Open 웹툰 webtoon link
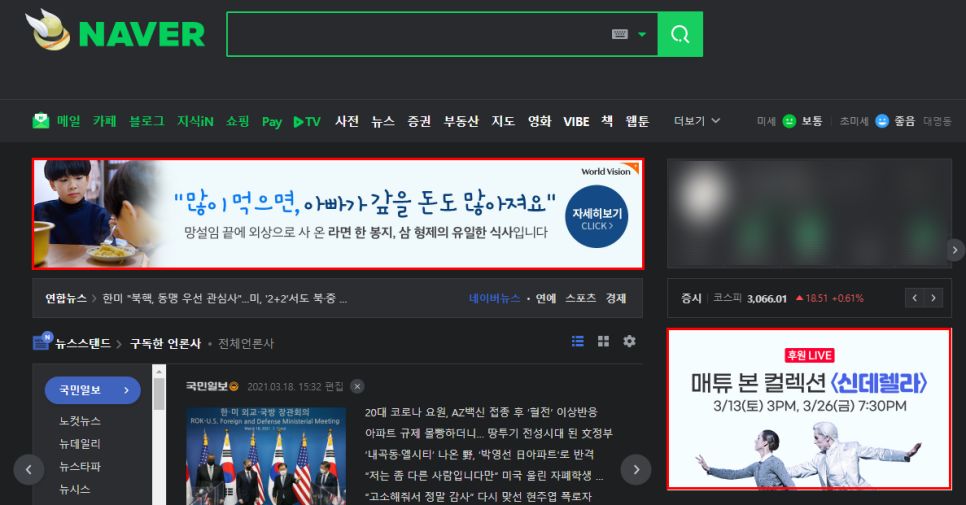966x505 pixels. 638,121
